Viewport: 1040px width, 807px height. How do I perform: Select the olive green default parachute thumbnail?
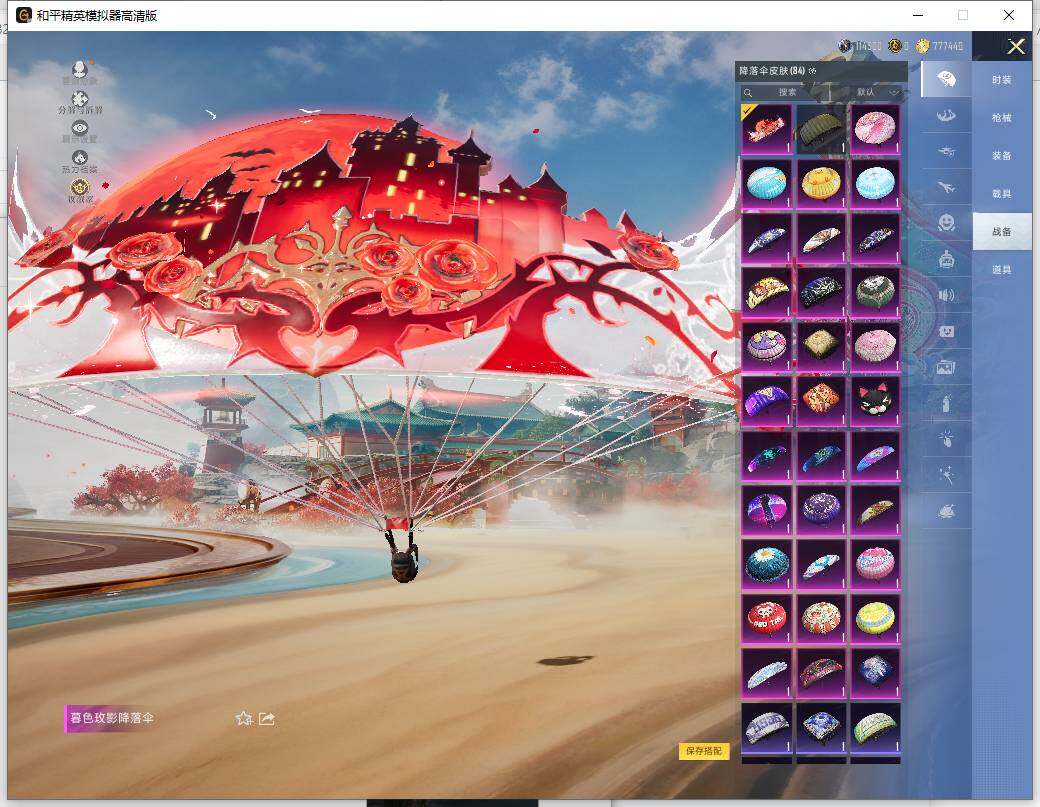pyautogui.click(x=821, y=128)
